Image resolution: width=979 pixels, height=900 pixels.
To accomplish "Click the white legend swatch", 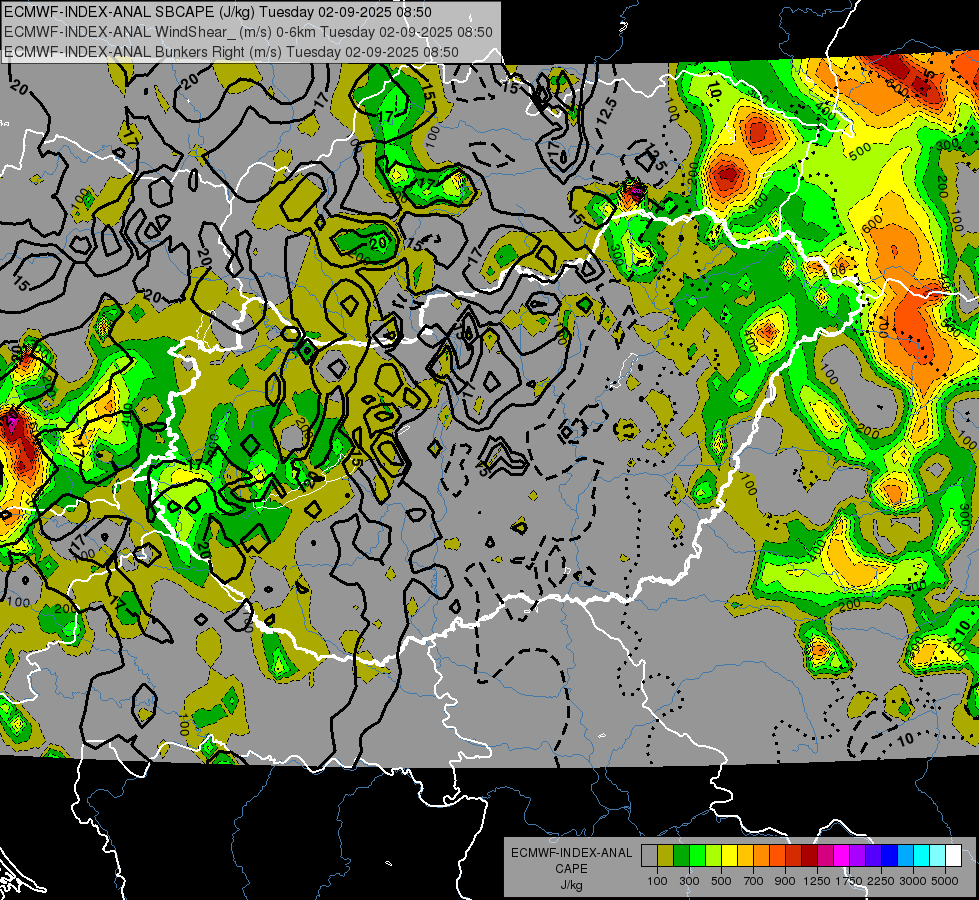I will coord(953,856).
